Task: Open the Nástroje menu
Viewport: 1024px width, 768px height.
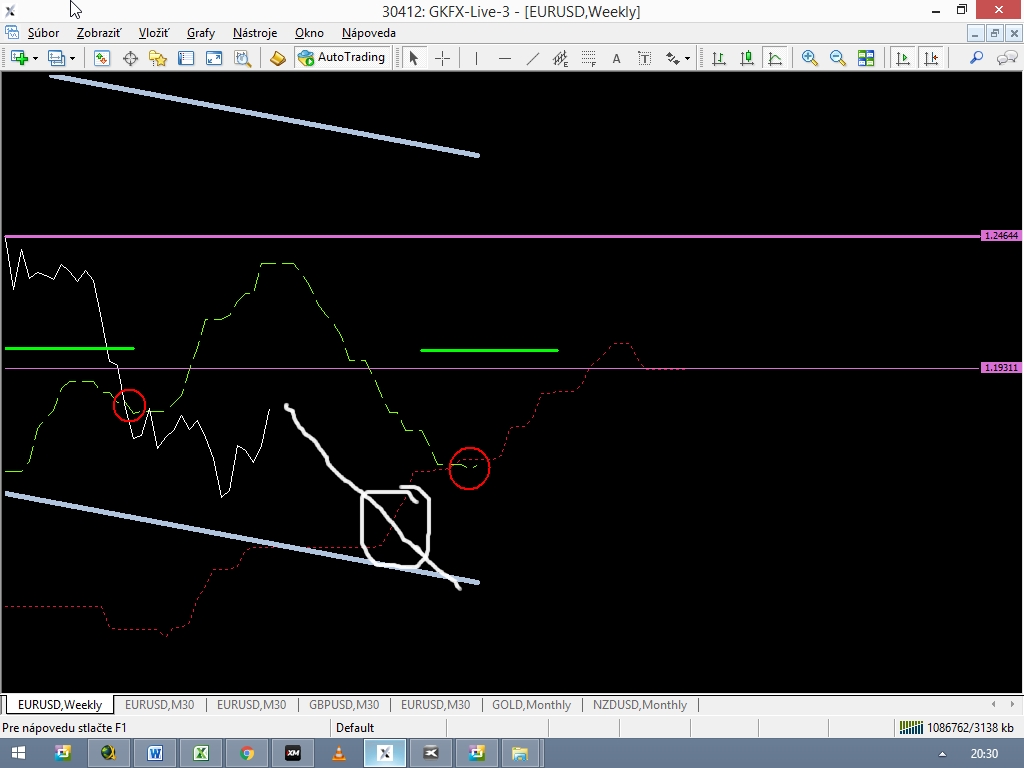Action: pos(254,33)
